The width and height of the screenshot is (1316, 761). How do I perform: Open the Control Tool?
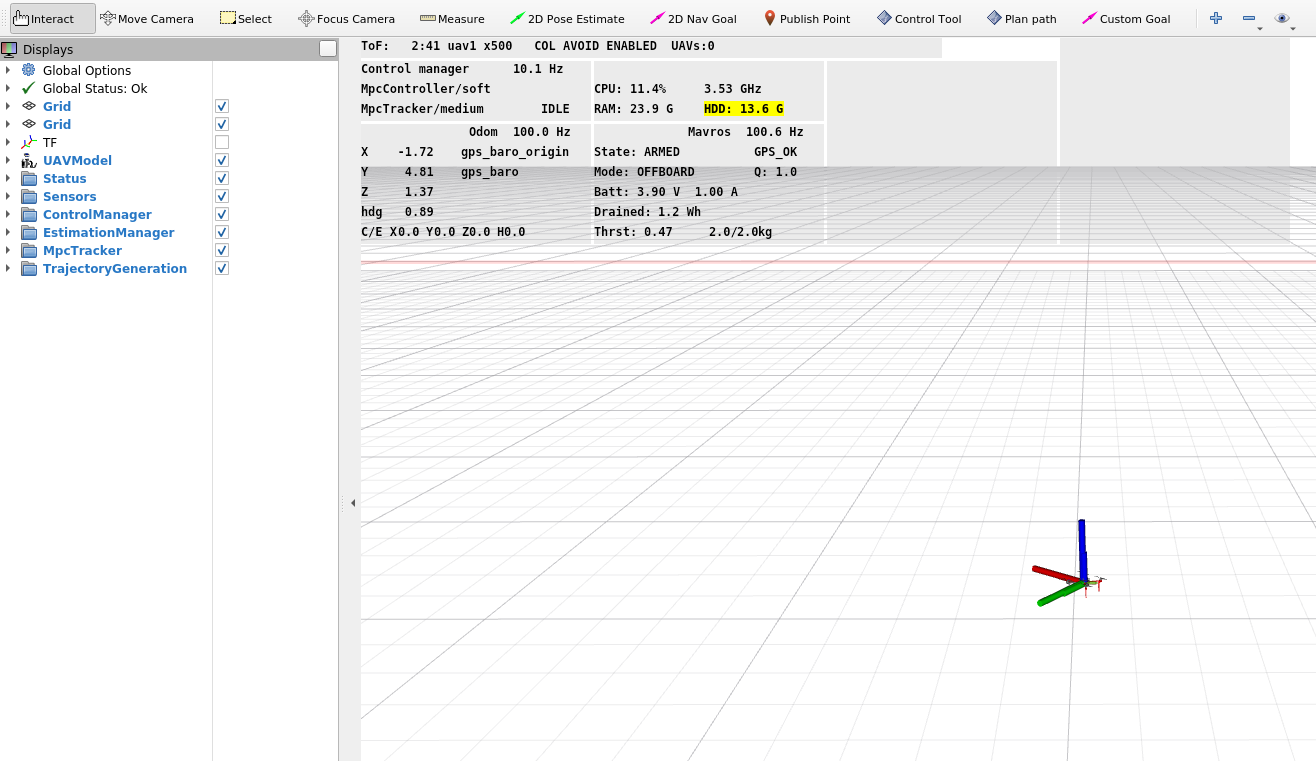(x=919, y=18)
